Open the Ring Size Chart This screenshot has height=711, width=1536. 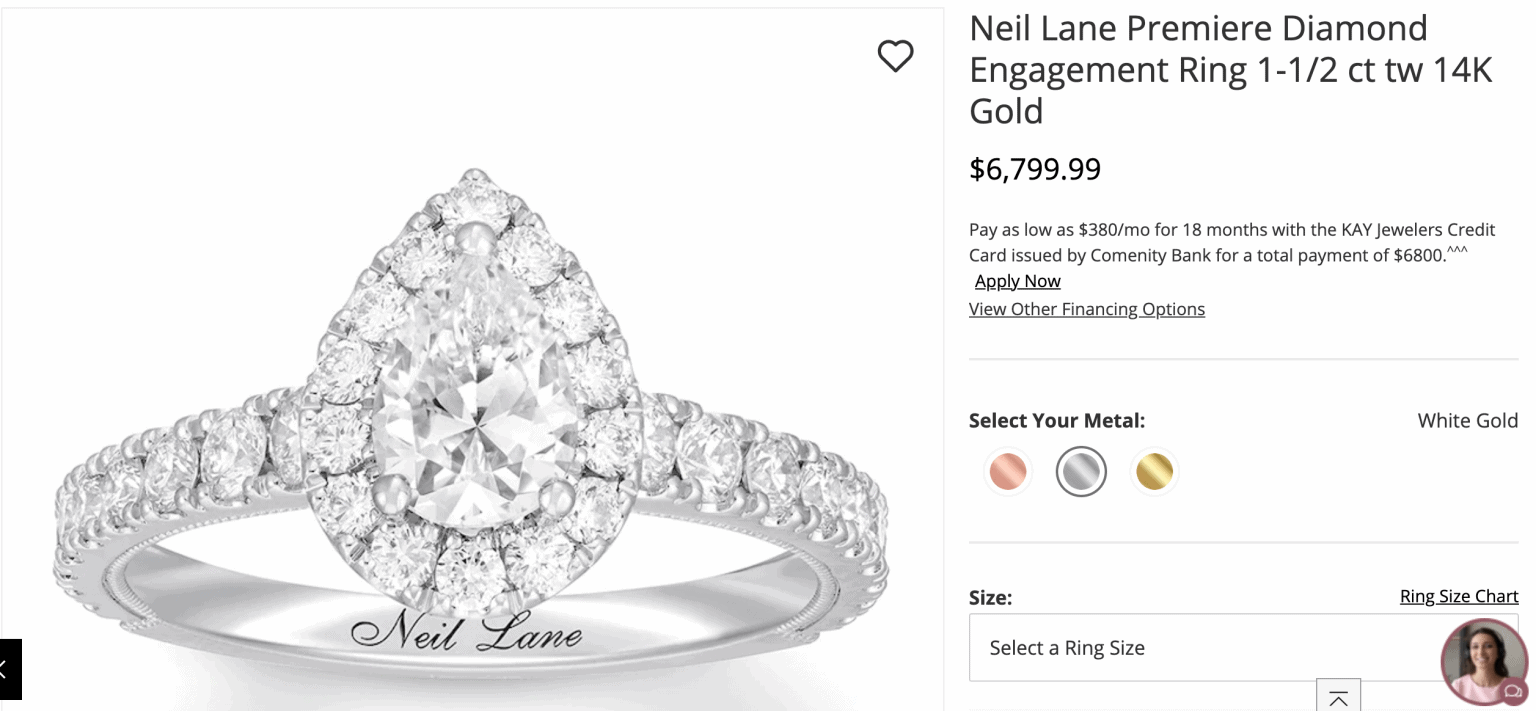click(1459, 595)
